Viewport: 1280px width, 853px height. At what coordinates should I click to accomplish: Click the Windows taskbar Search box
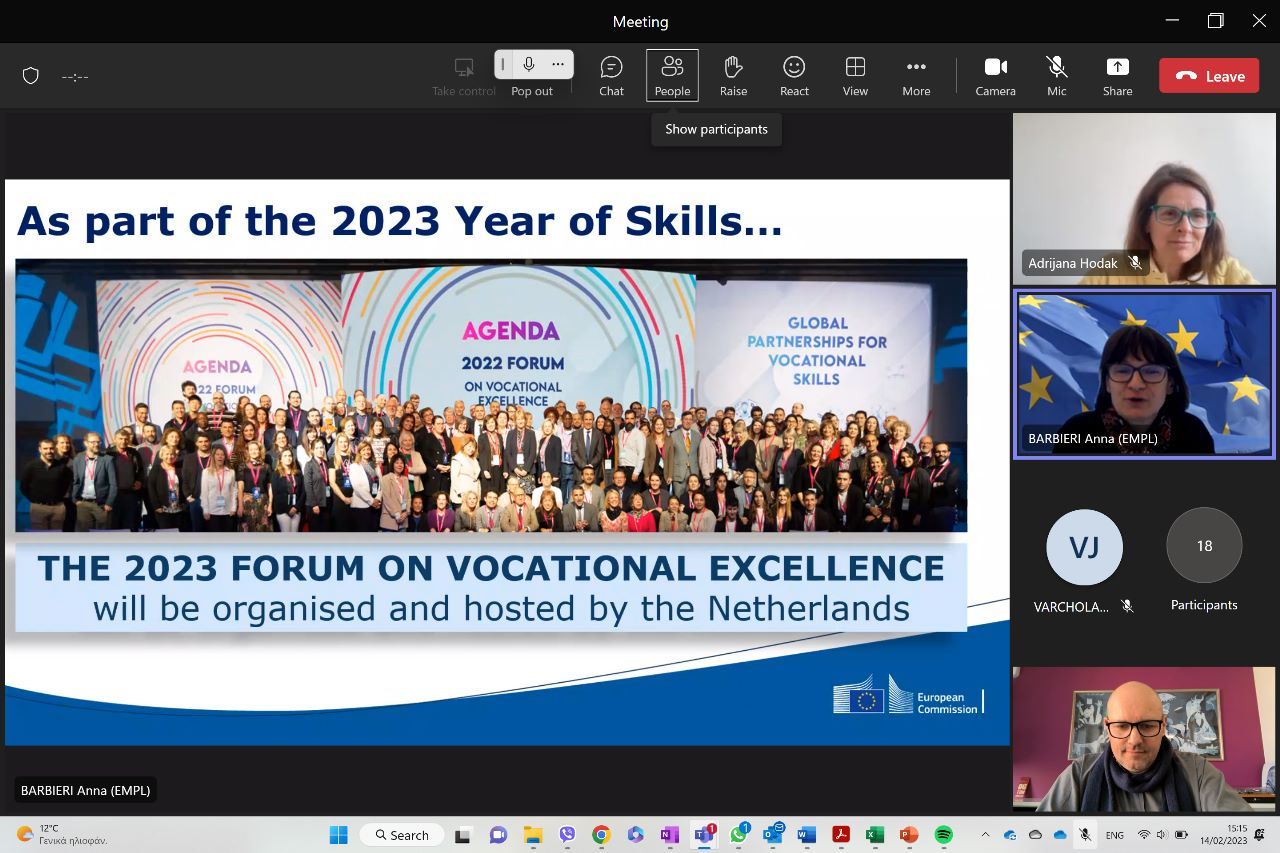pos(402,835)
